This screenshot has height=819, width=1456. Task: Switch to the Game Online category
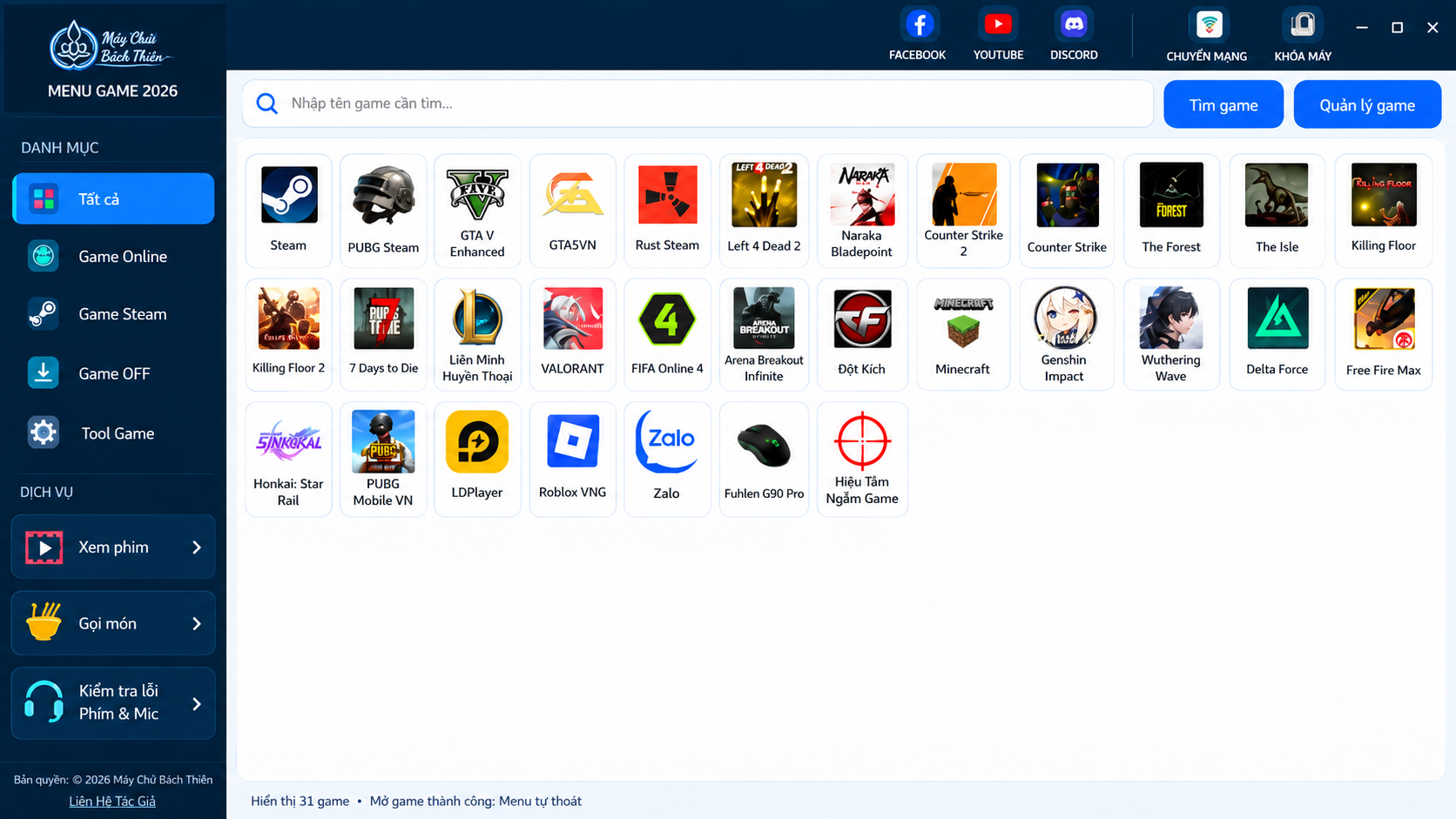[x=113, y=257]
